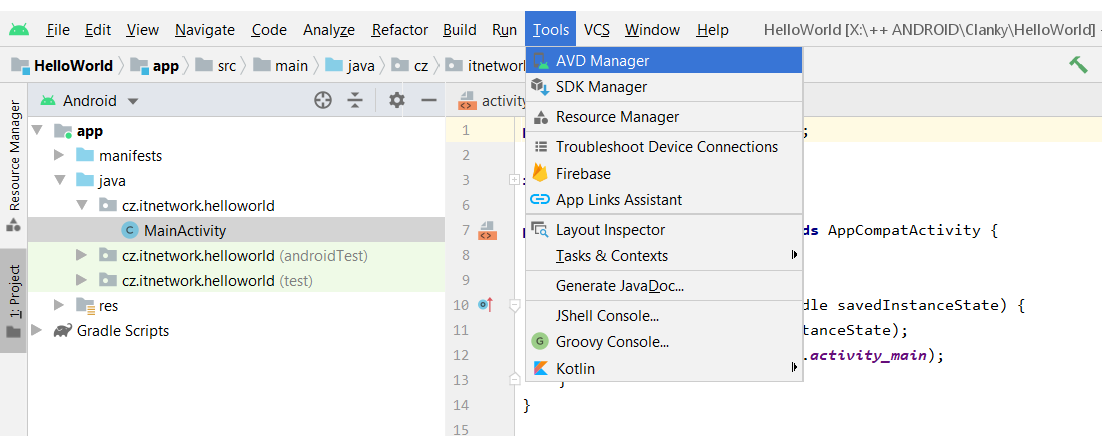Expand Tasks & Contexts submenu
Viewport: 1102px width, 436px height.
611,255
